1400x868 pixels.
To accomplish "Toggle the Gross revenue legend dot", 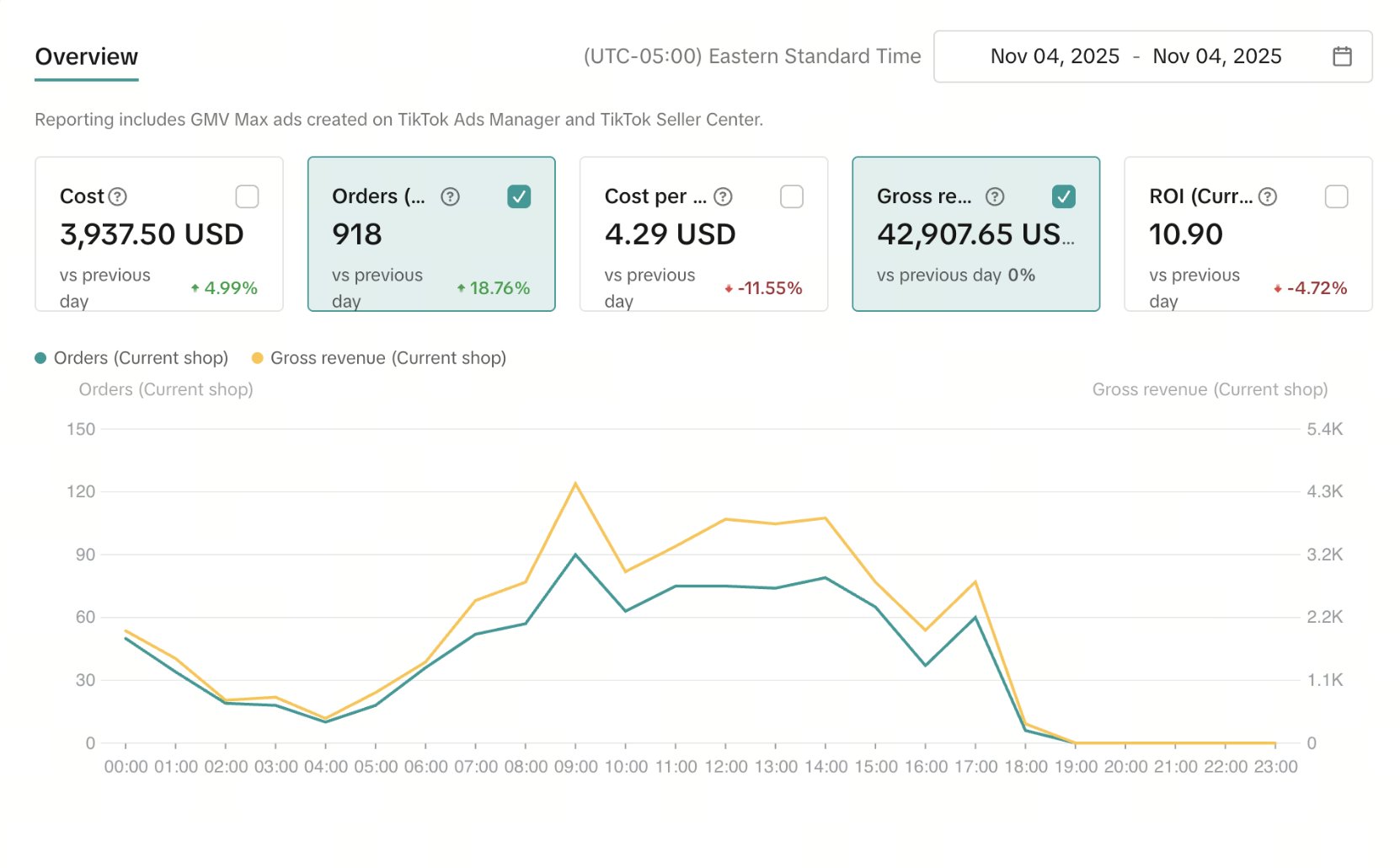I will tap(258, 358).
